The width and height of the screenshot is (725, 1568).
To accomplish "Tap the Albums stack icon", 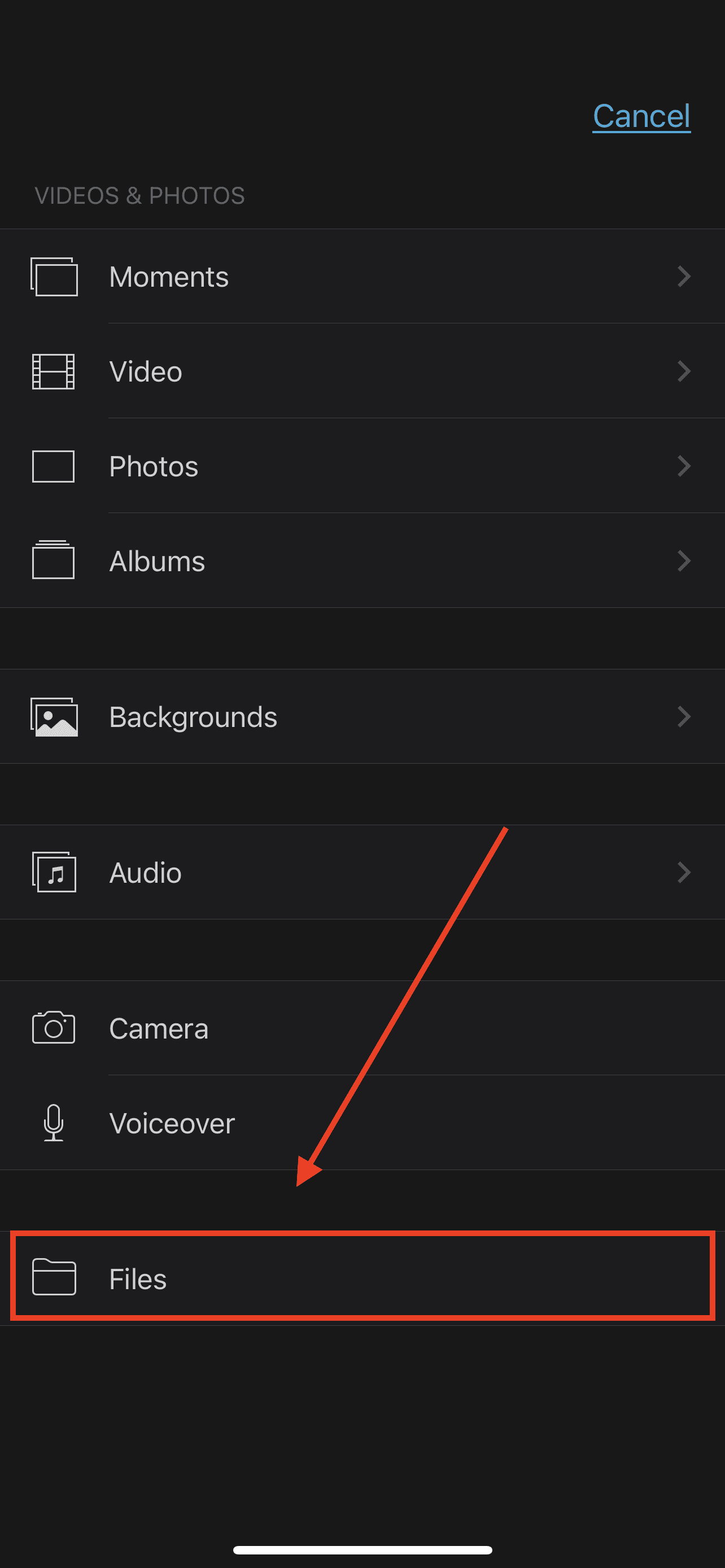I will [54, 560].
